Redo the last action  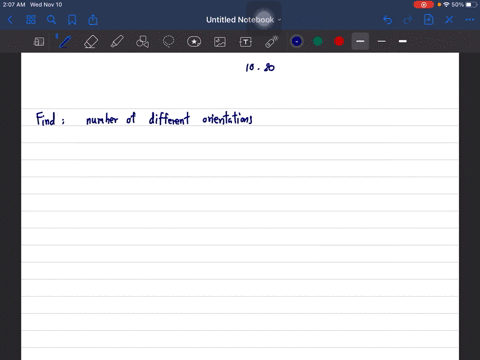click(408, 20)
